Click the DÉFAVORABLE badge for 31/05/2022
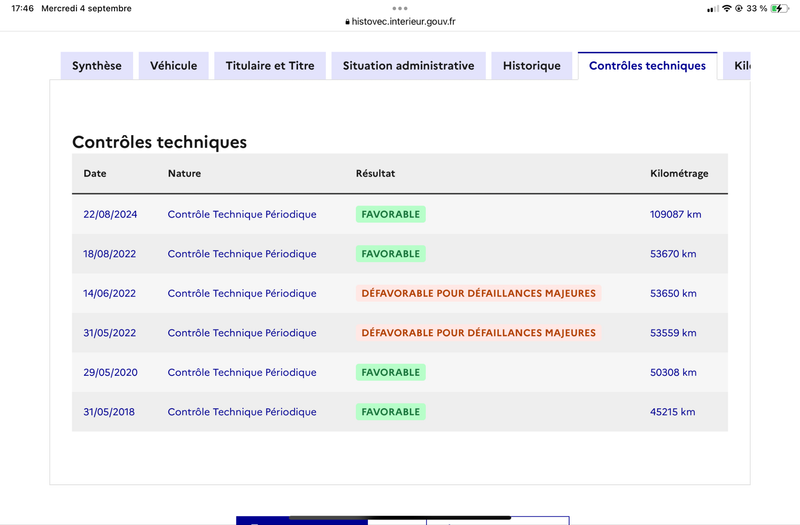Image resolution: width=800 pixels, height=525 pixels. 479,333
